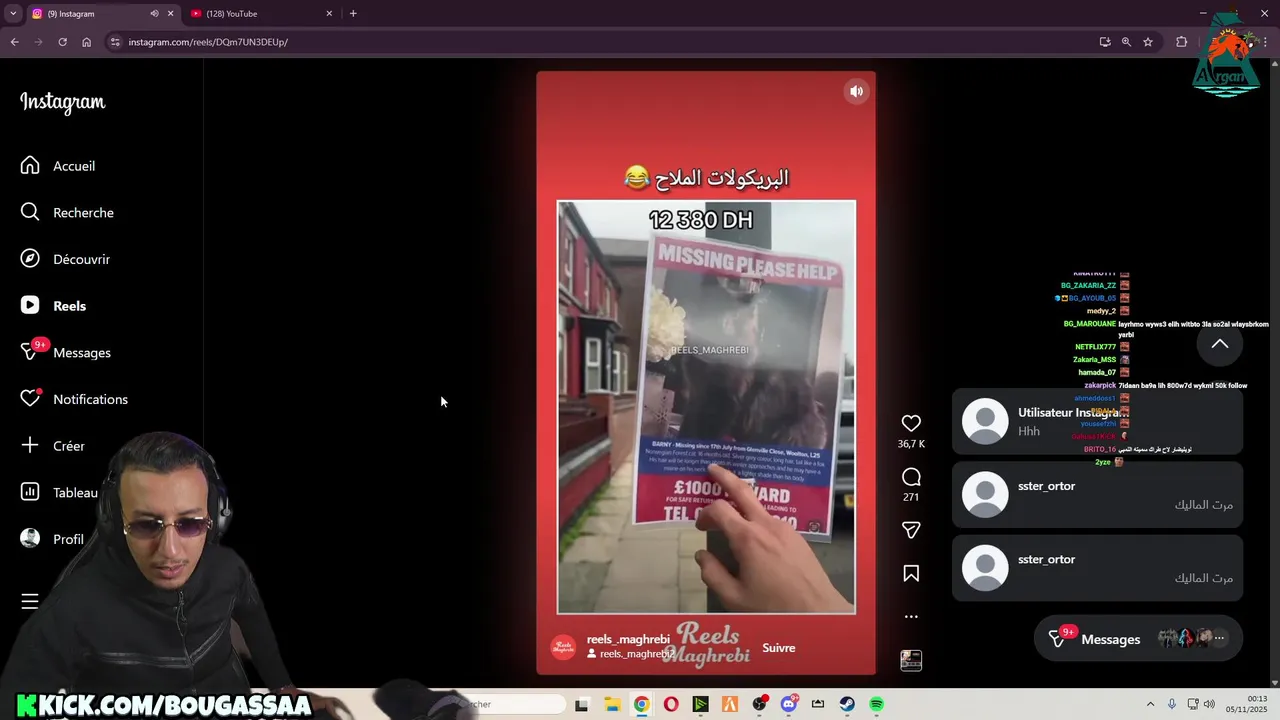
Task: Click the tray microphone icon
Action: (x=1172, y=704)
